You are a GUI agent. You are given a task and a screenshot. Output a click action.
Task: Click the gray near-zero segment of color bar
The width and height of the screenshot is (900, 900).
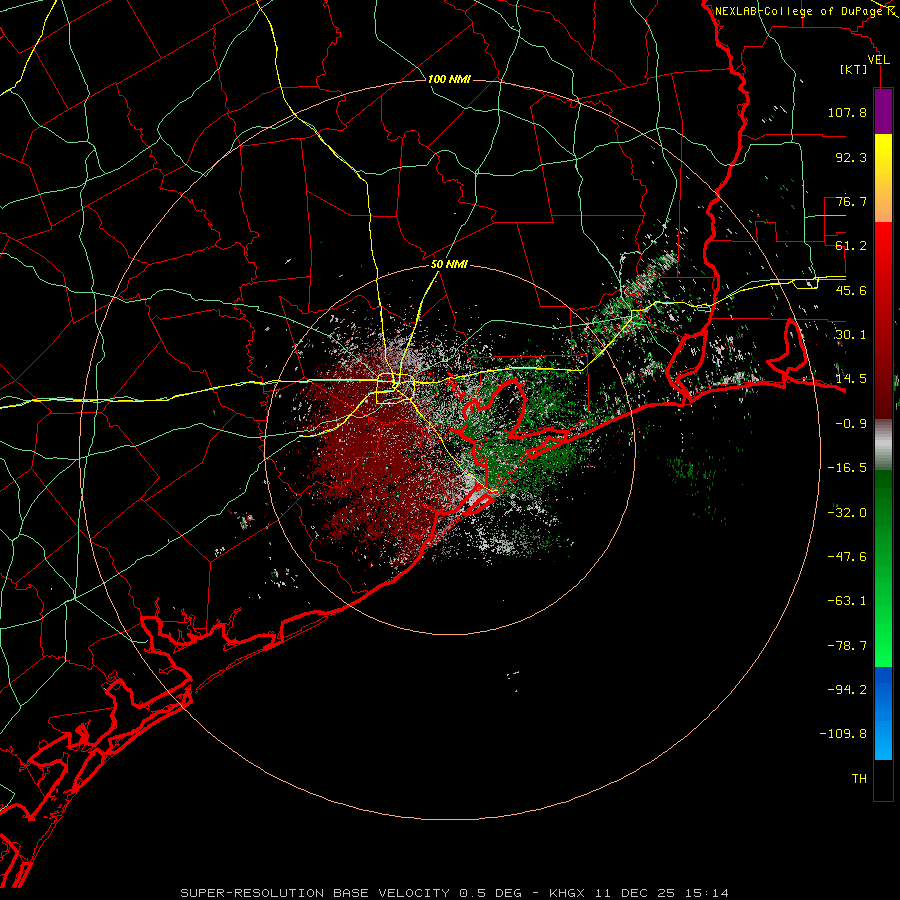point(883,444)
